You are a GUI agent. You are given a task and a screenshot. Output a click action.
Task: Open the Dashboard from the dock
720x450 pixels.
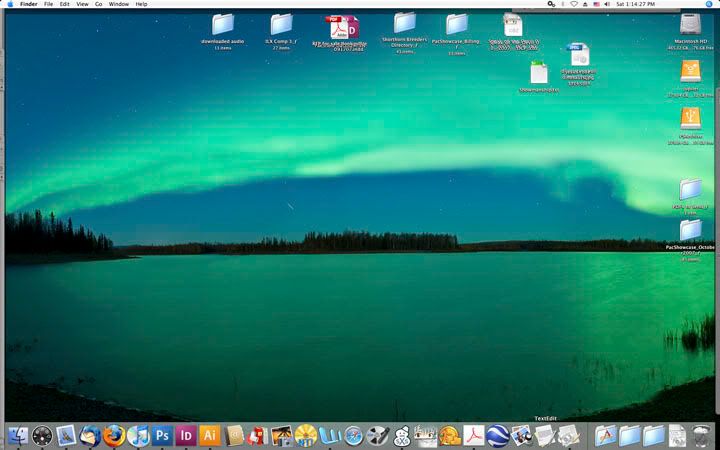click(x=42, y=435)
